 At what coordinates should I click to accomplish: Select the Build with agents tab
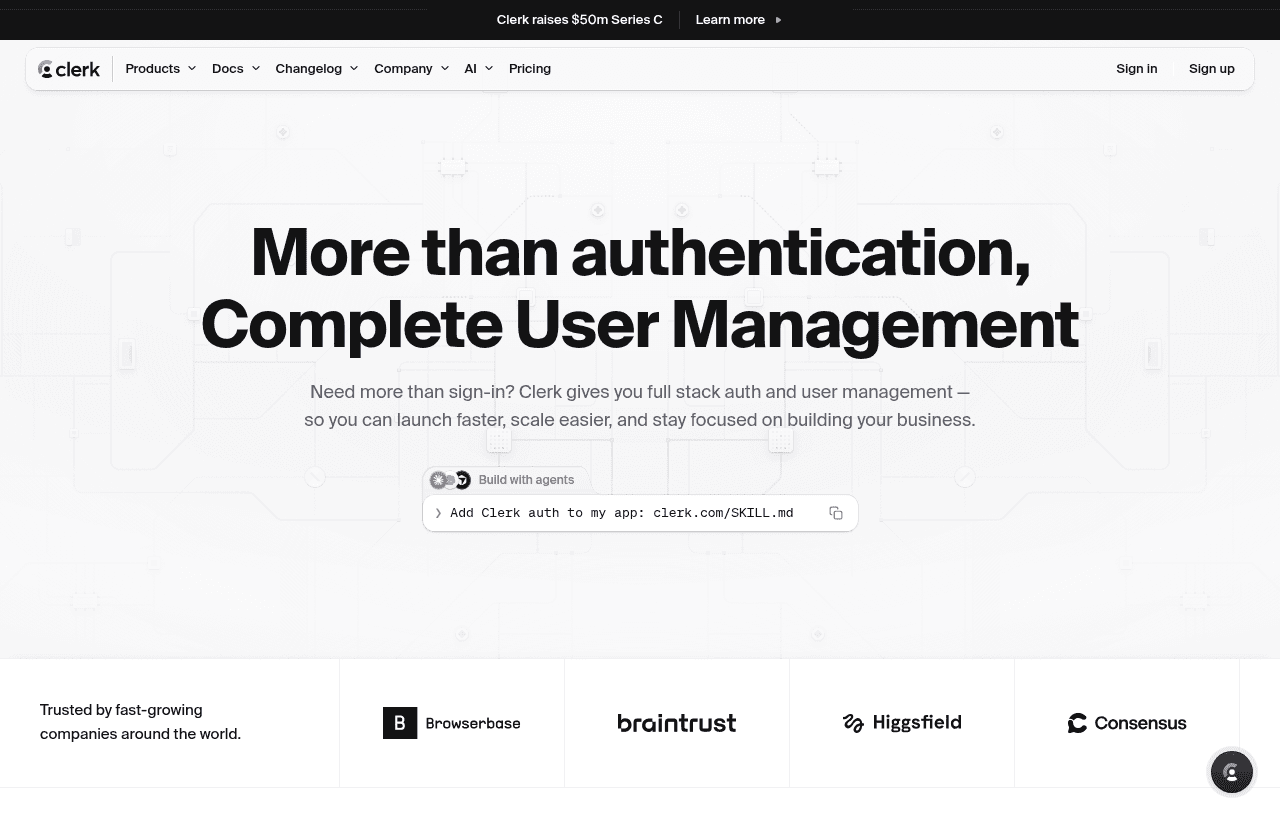506,481
